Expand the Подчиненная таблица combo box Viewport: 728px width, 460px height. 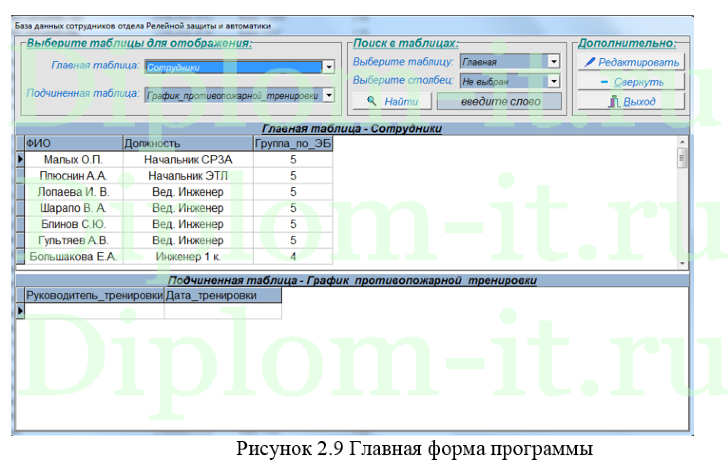328,96
